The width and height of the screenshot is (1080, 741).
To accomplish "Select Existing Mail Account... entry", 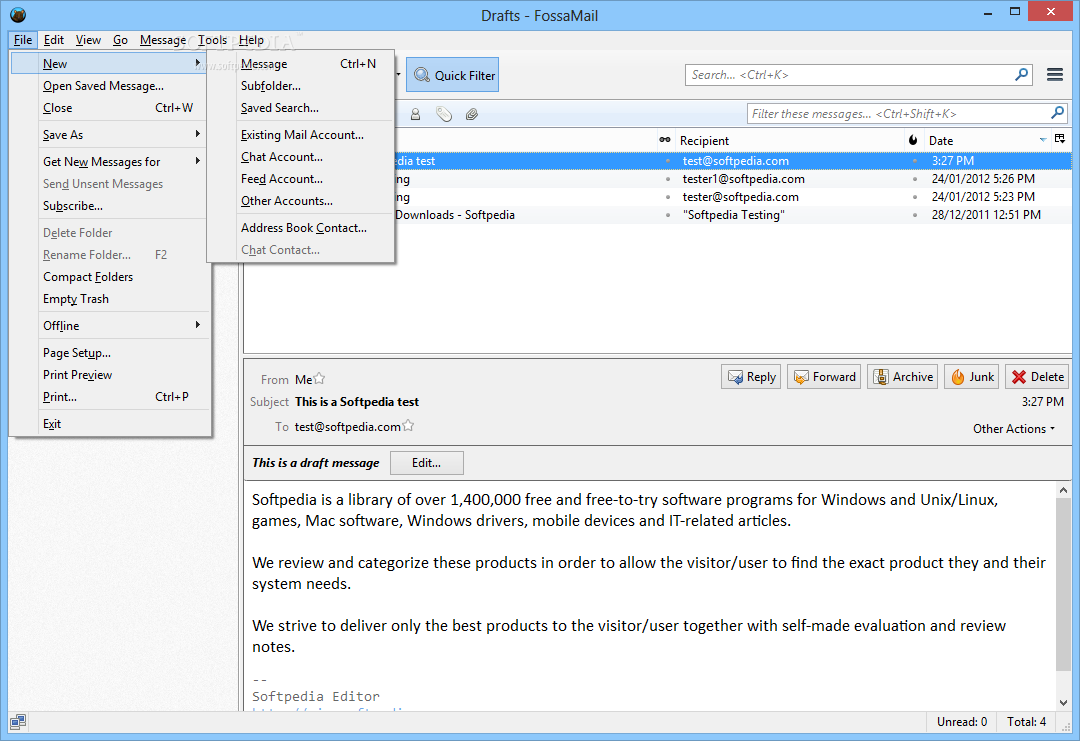I will pos(301,134).
